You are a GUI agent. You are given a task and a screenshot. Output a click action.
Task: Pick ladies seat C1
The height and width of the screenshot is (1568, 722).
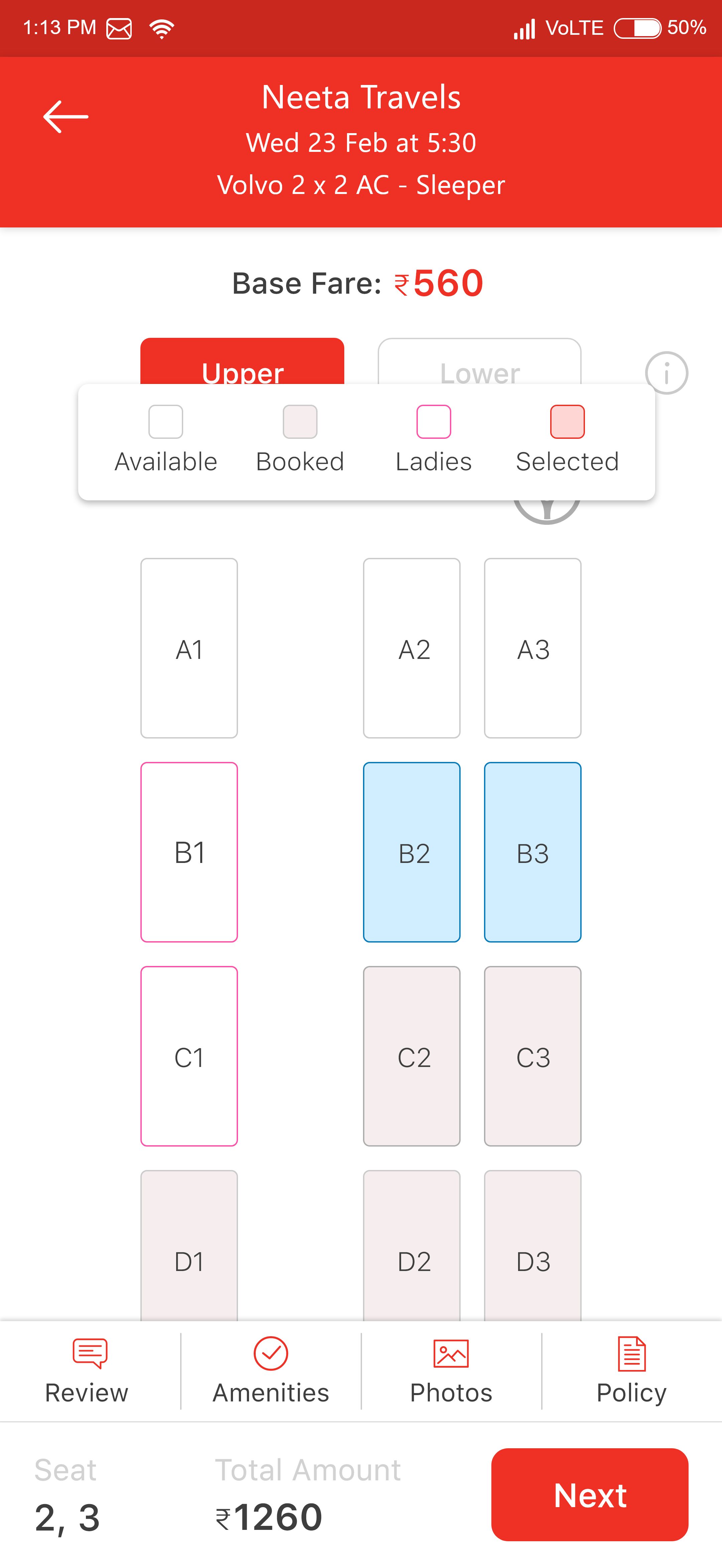coord(189,1056)
